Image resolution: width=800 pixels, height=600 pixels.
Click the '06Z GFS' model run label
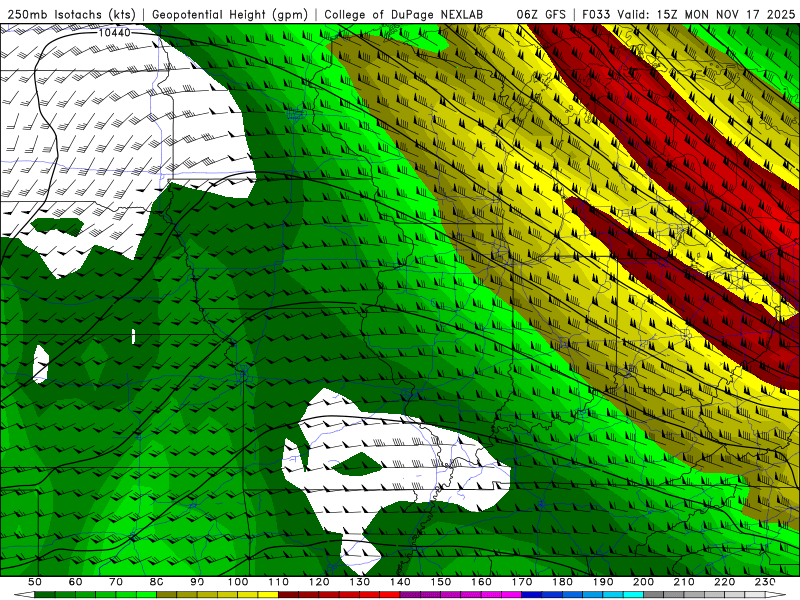point(541,15)
